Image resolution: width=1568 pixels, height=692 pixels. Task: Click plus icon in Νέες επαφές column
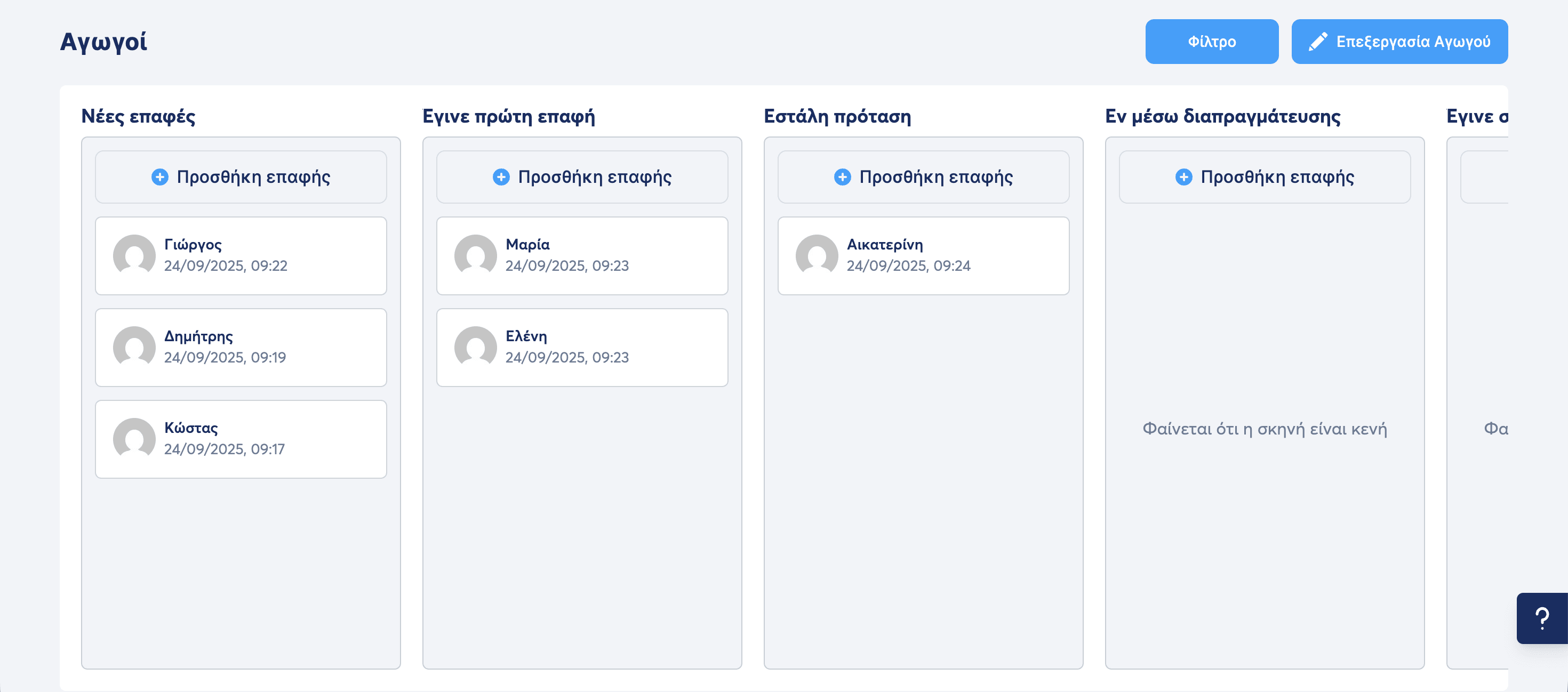point(160,177)
